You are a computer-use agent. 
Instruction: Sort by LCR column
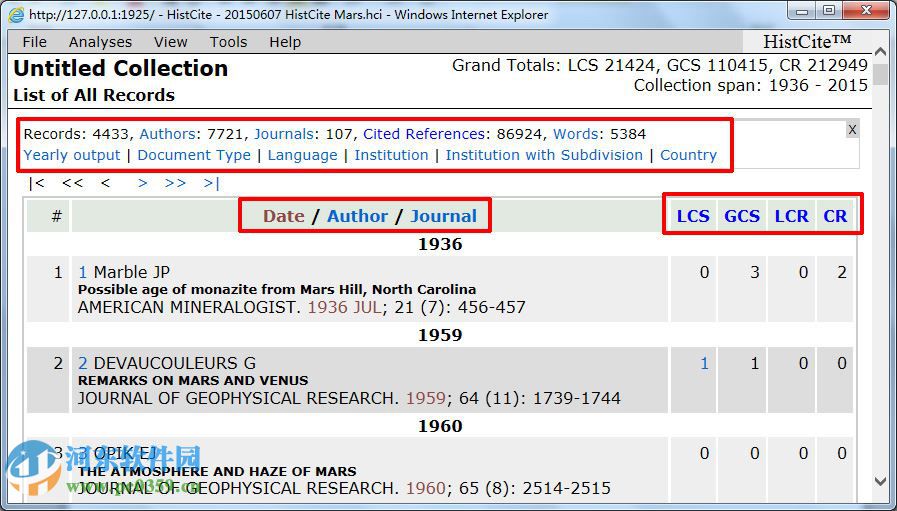[792, 216]
